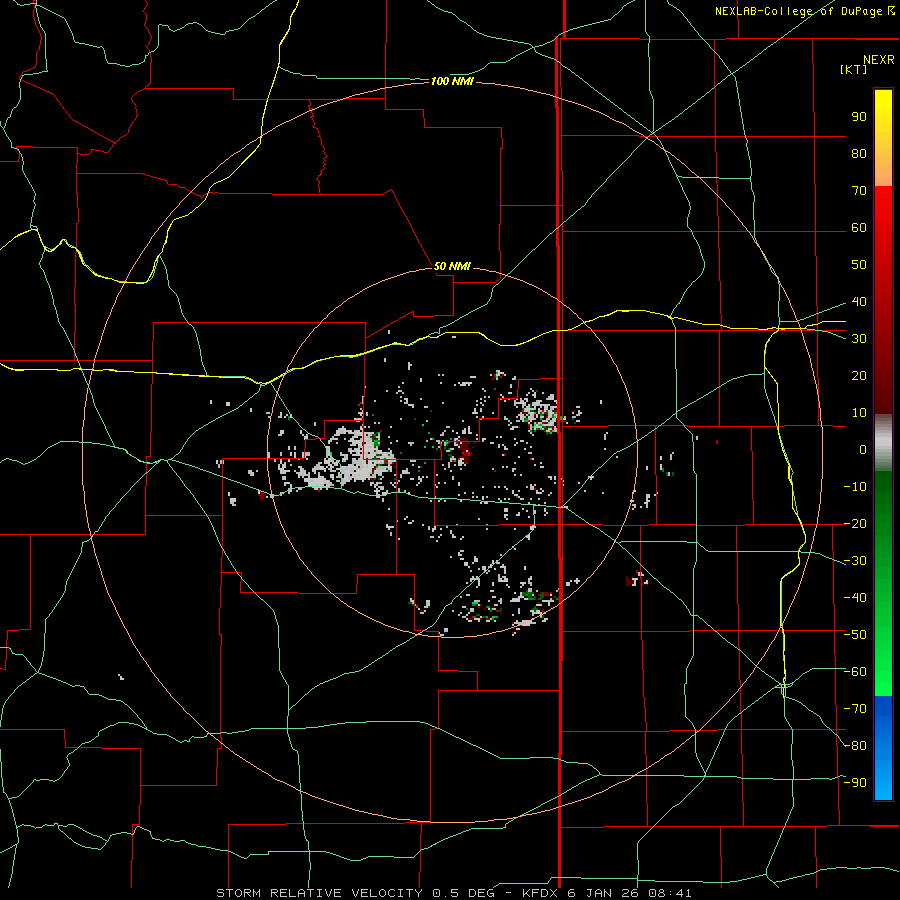Click the -30 value on velocity scale

point(855,560)
